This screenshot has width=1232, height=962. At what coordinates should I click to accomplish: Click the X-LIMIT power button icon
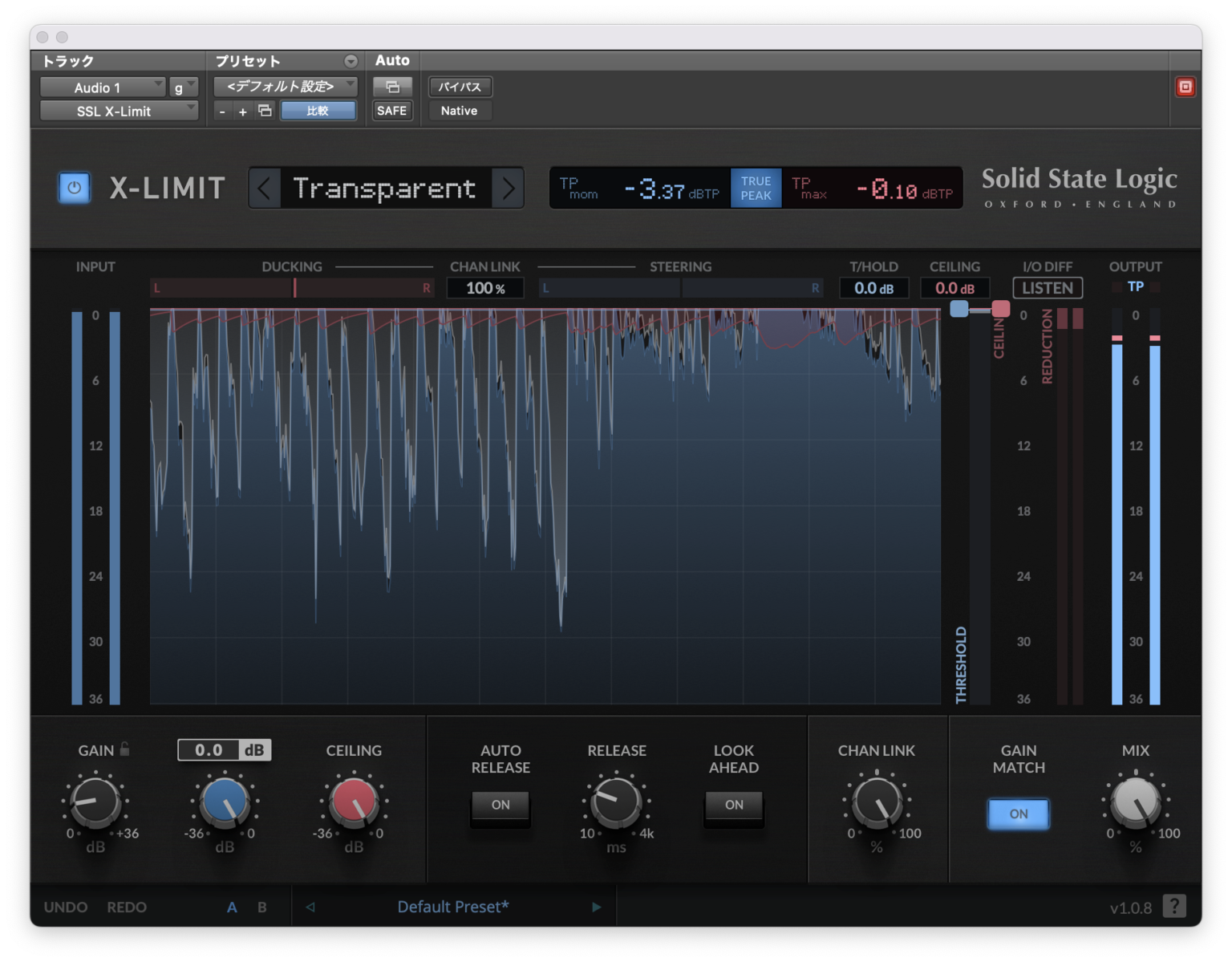point(73,187)
